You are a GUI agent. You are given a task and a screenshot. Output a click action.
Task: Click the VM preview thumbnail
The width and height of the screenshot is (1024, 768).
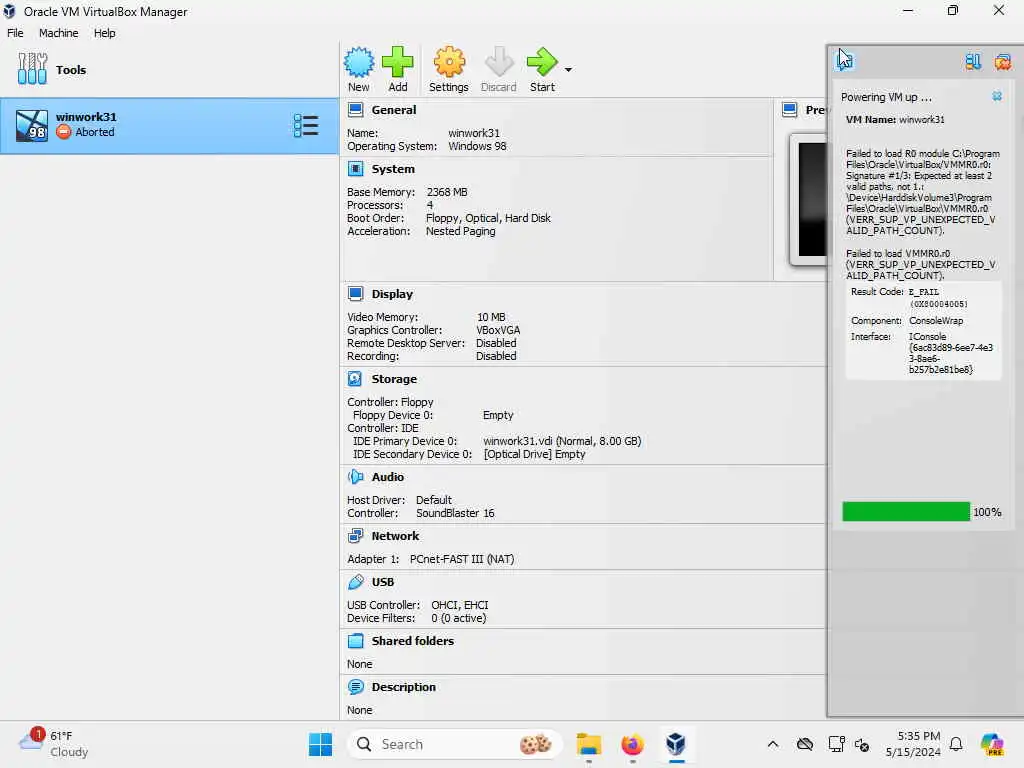(810, 199)
